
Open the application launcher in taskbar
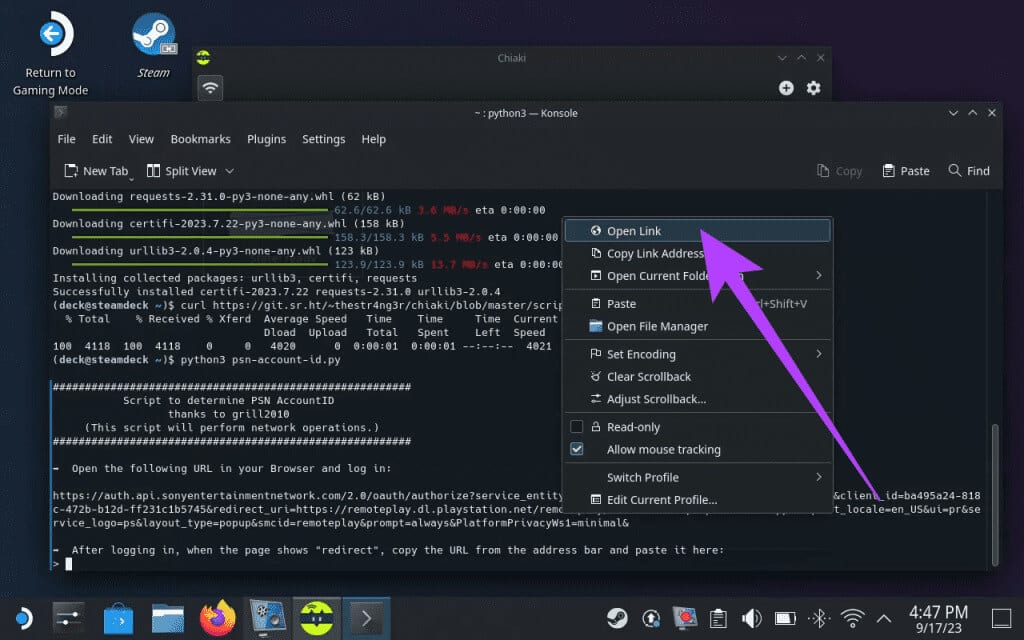[24, 618]
